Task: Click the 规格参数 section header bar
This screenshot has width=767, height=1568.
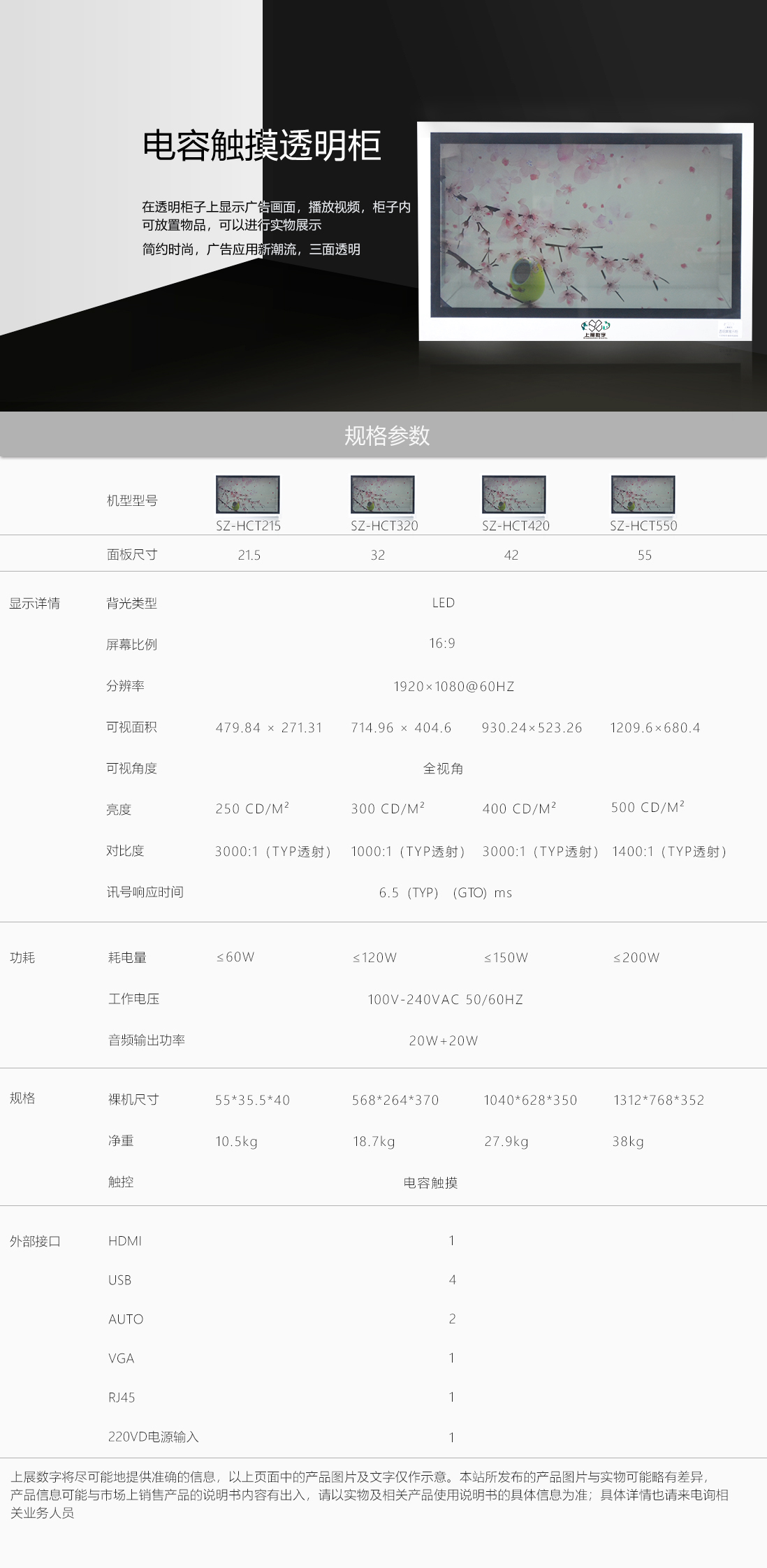Action: pos(383,435)
